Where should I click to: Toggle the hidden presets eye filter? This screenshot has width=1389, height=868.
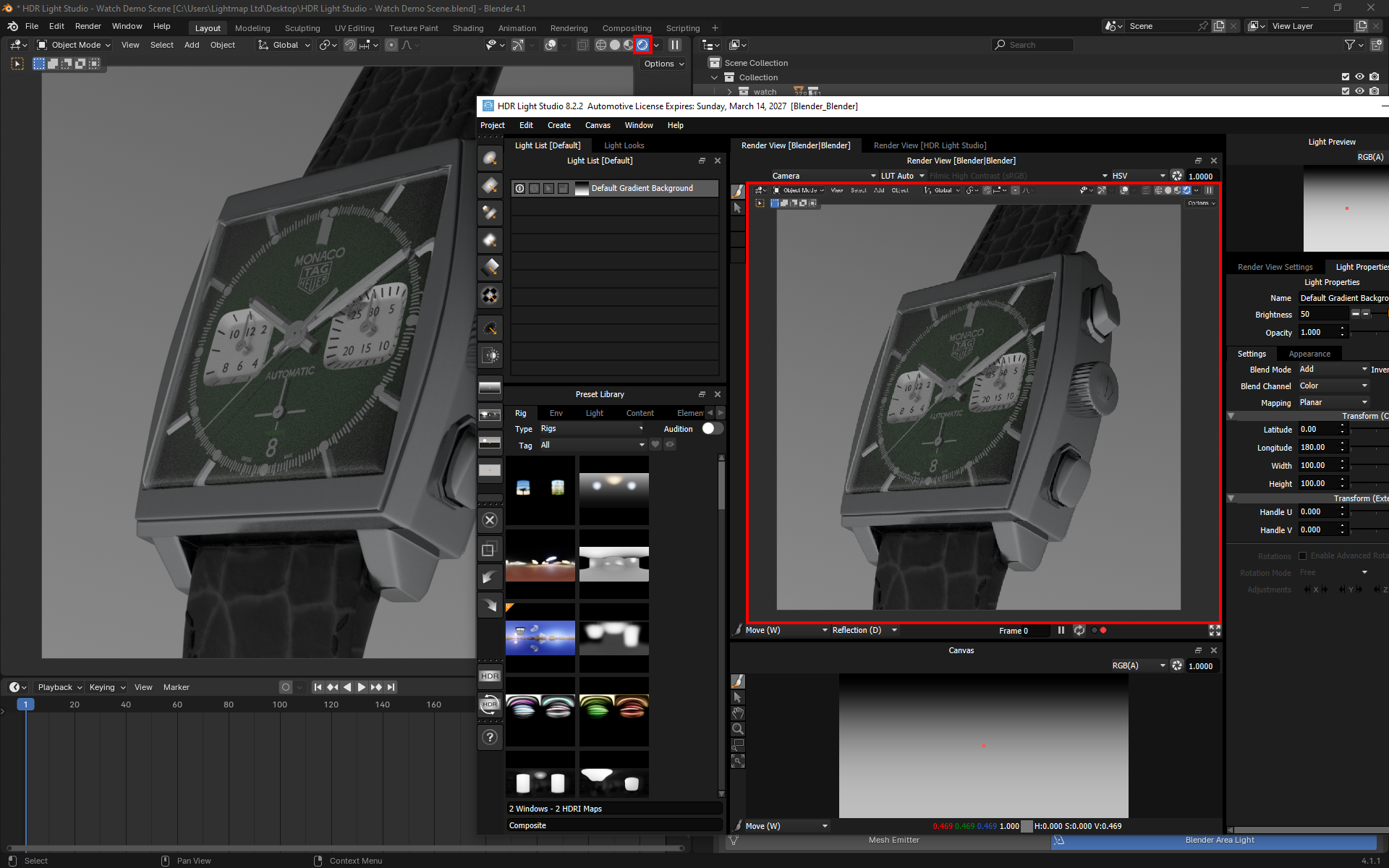pyautogui.click(x=670, y=445)
